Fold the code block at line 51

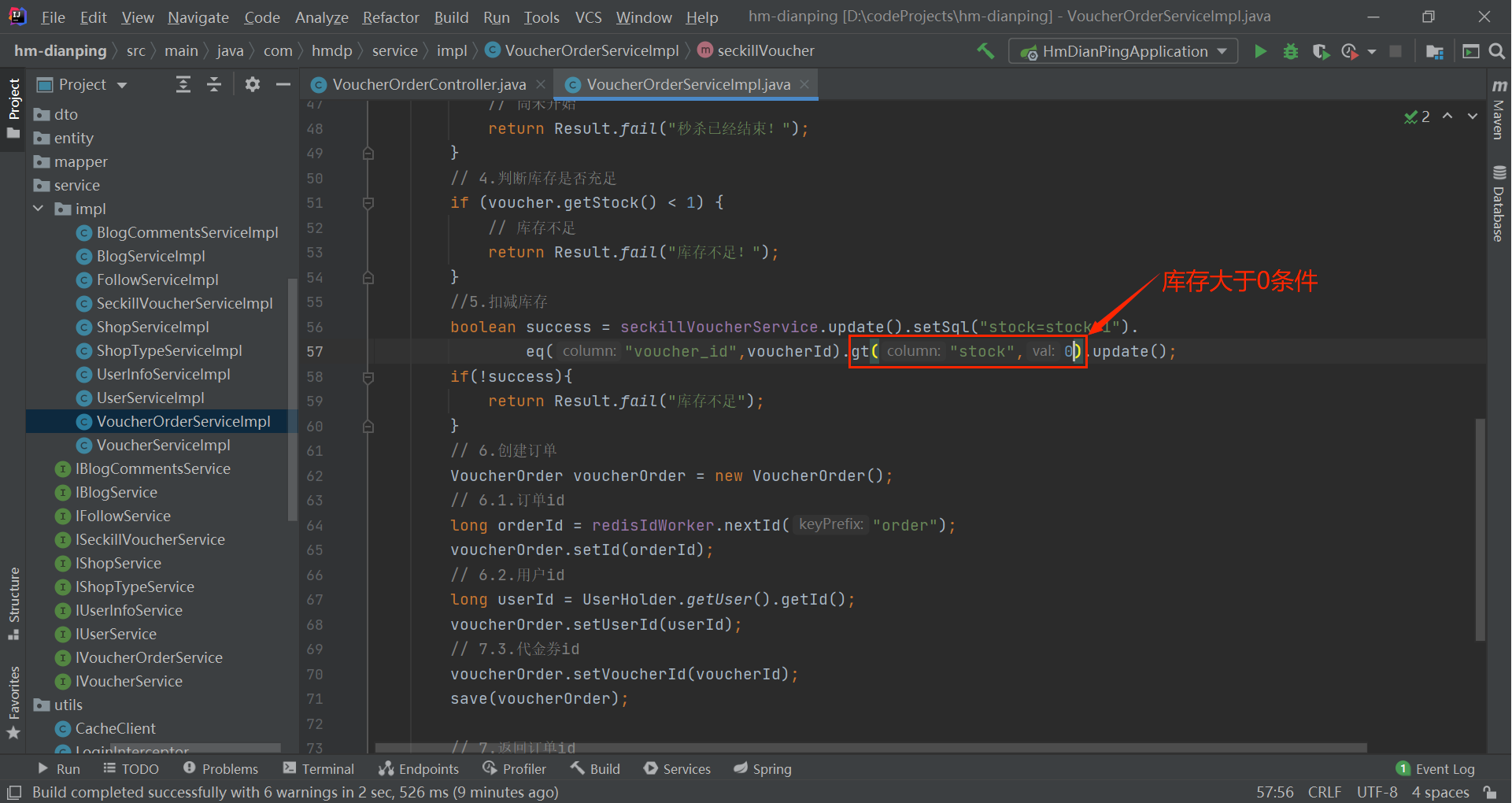point(368,203)
